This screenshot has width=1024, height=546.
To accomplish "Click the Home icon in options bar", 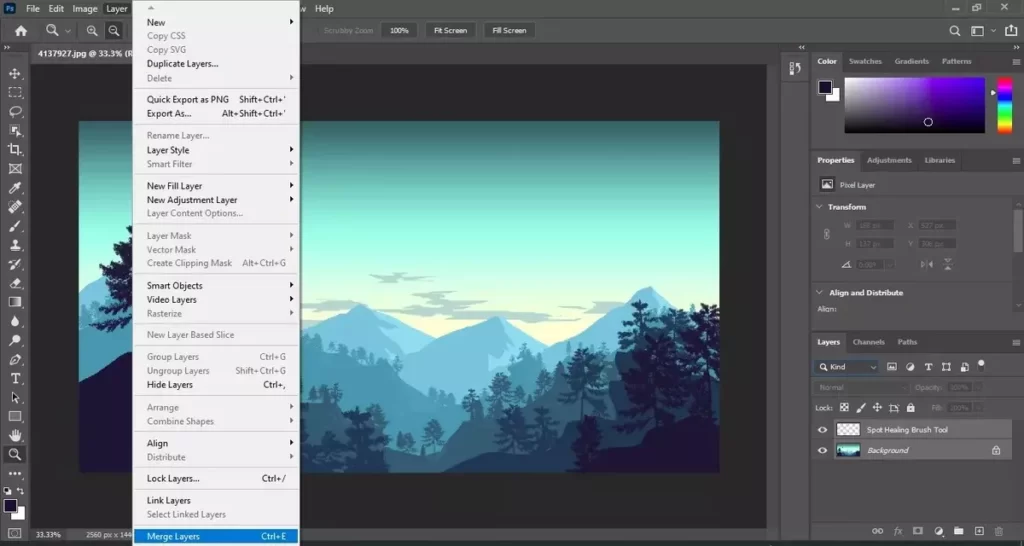I will pos(21,30).
